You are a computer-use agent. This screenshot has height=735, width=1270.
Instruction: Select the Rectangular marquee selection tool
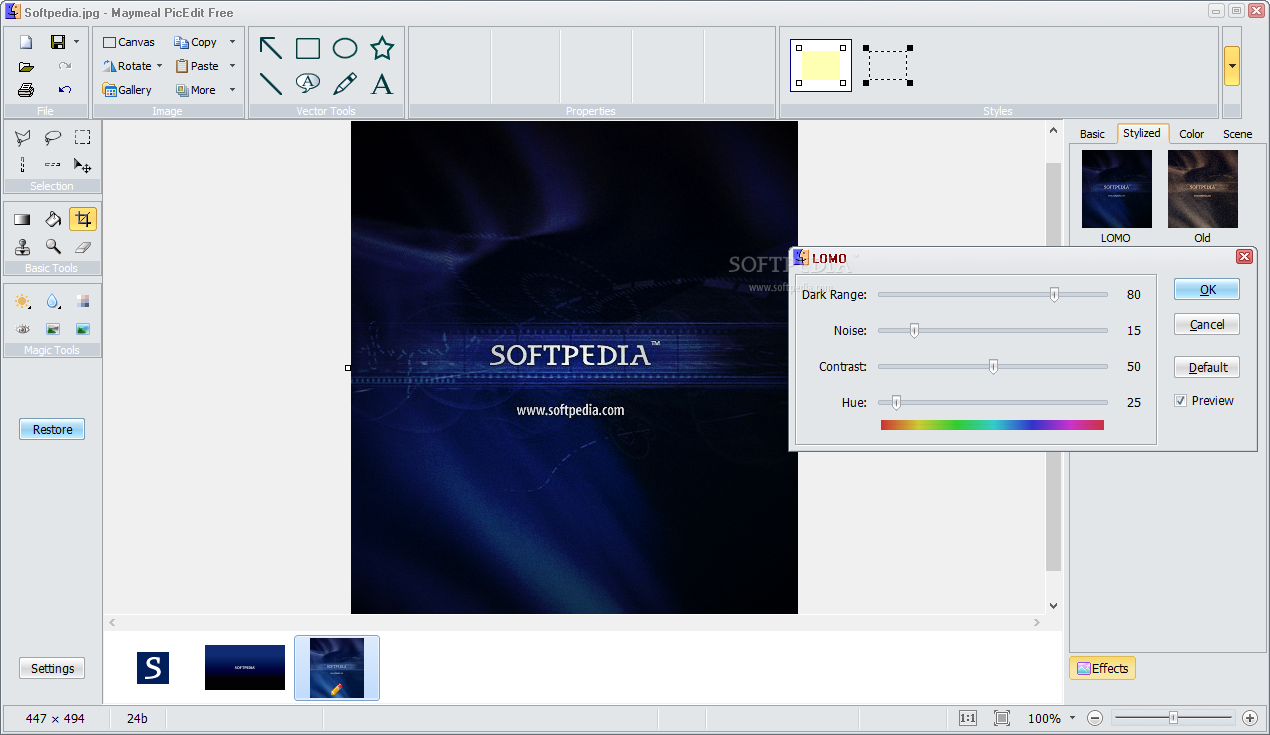click(x=83, y=138)
